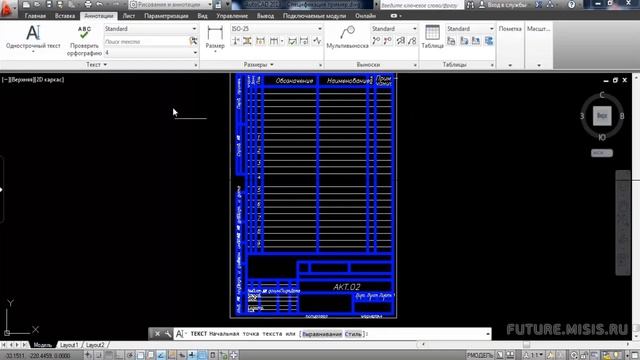This screenshot has width=640, height=360.
Task: Switch to the Вывод ribbon tab
Action: tap(265, 16)
